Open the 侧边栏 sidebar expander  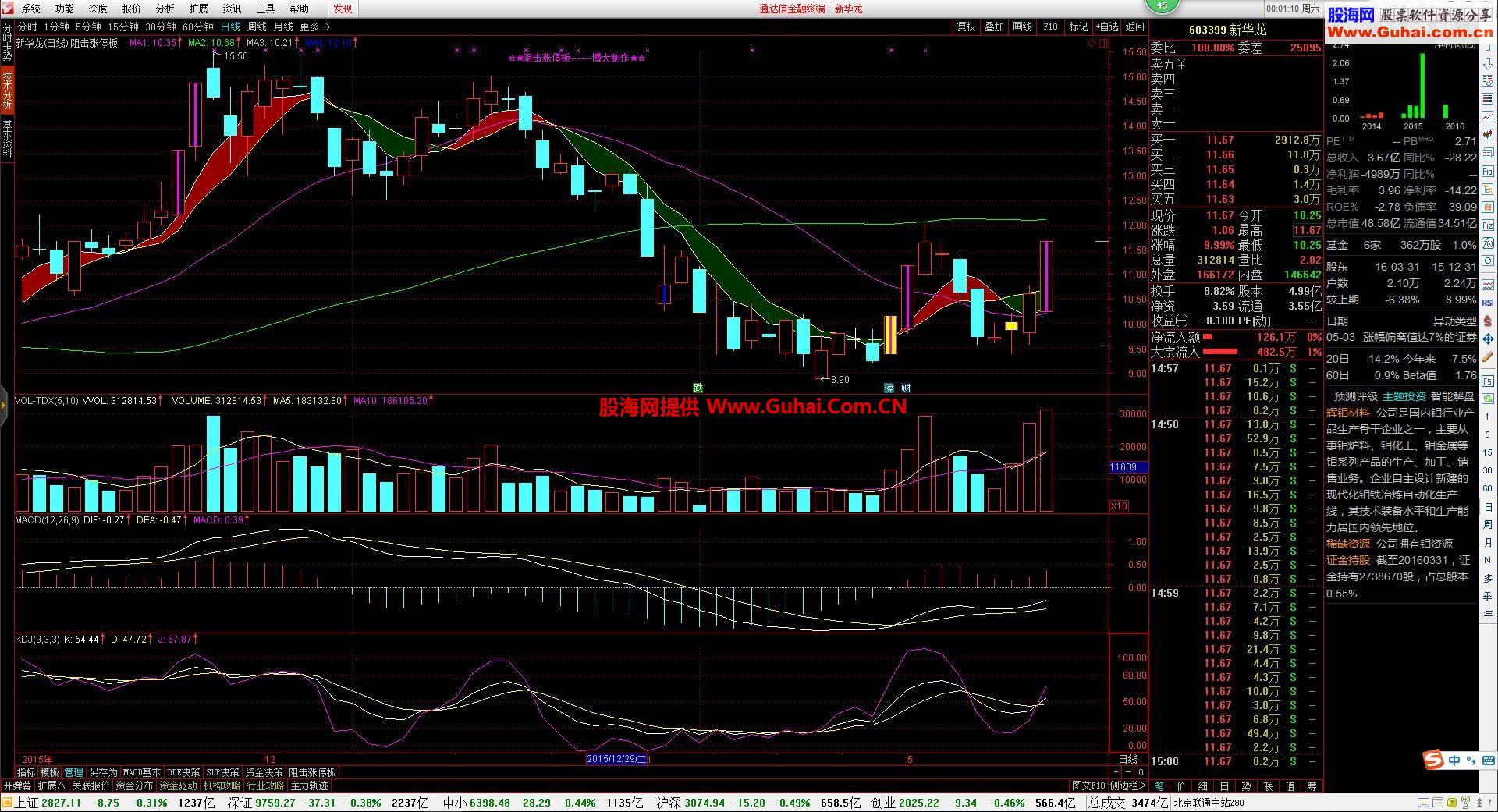pyautogui.click(x=1128, y=785)
